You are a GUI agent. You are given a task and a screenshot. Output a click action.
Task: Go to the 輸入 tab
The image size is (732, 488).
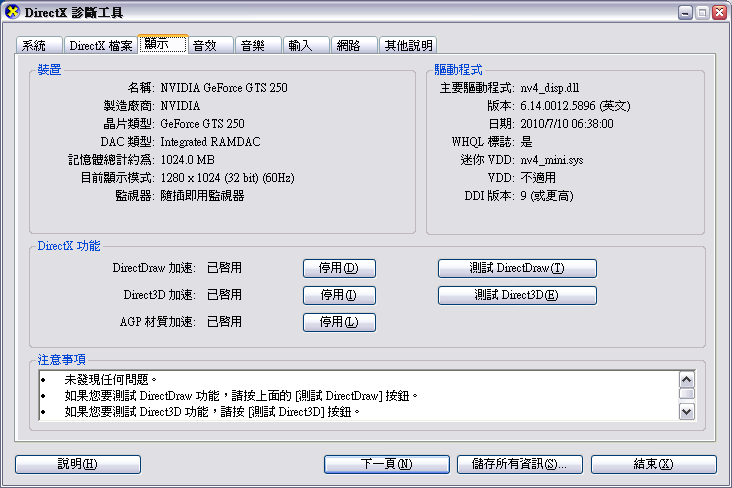[x=306, y=45]
